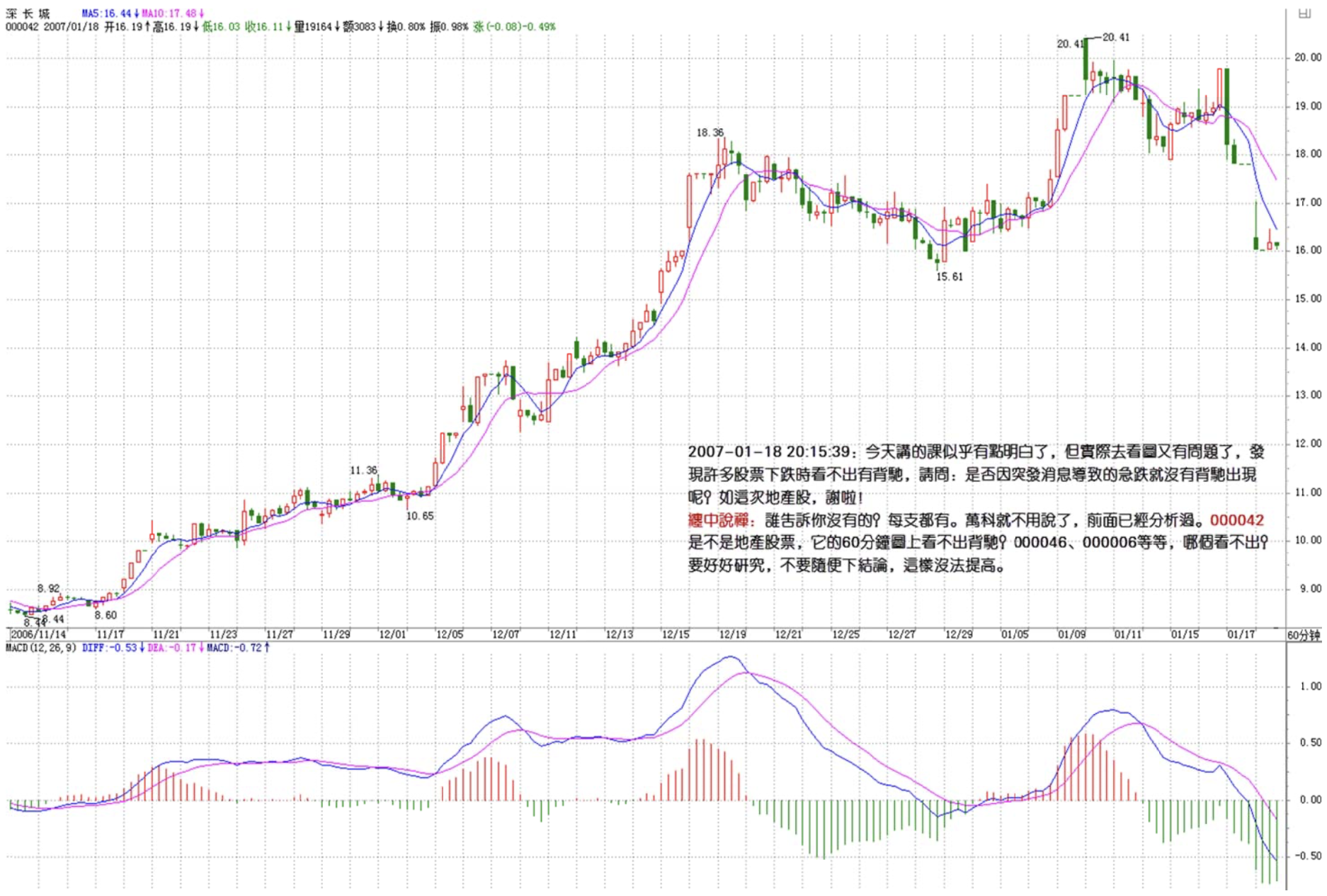Click the red 000042 code in comment
Viewport: 1327px width, 896px height.
click(x=1236, y=520)
